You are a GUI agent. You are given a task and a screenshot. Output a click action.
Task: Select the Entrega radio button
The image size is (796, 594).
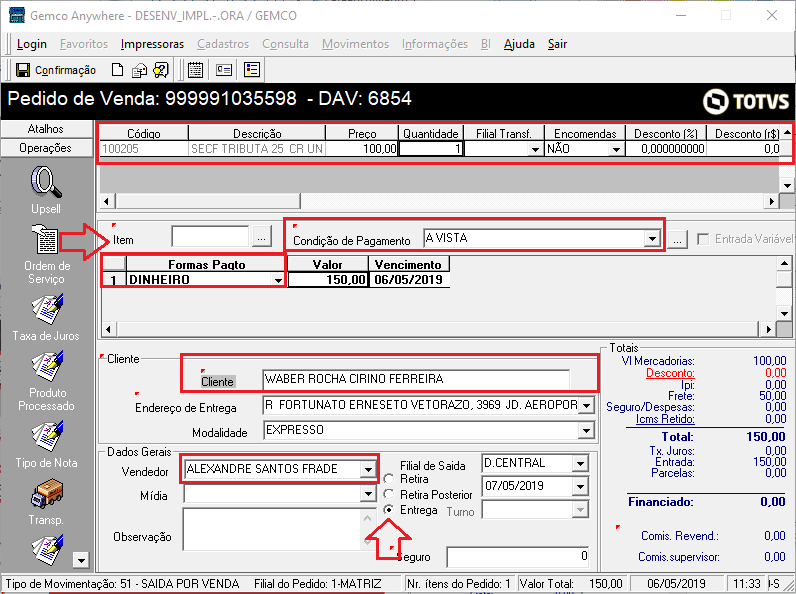(389, 510)
